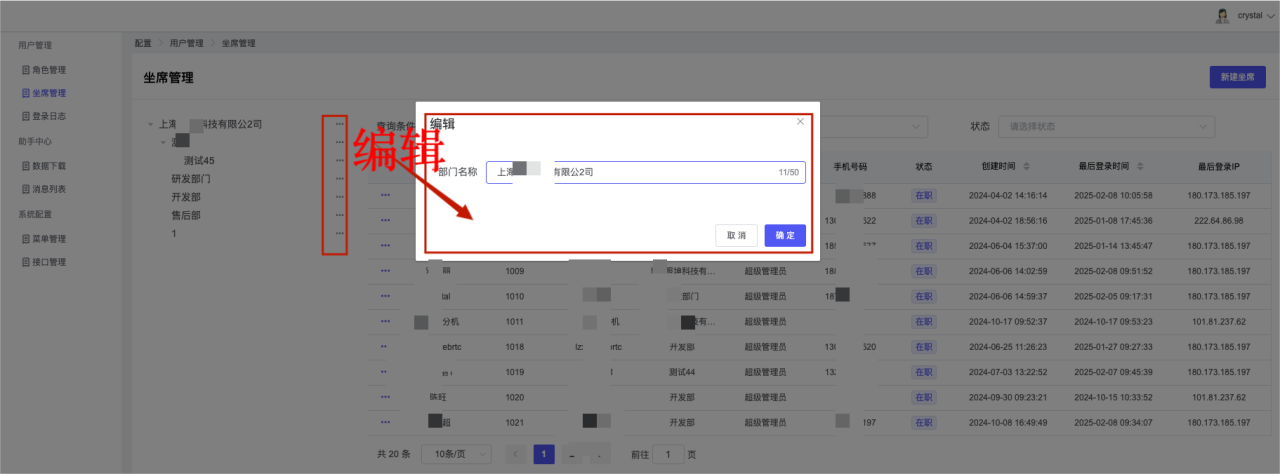Click the 前往 page number input
The image size is (1280, 474).
click(x=668, y=454)
